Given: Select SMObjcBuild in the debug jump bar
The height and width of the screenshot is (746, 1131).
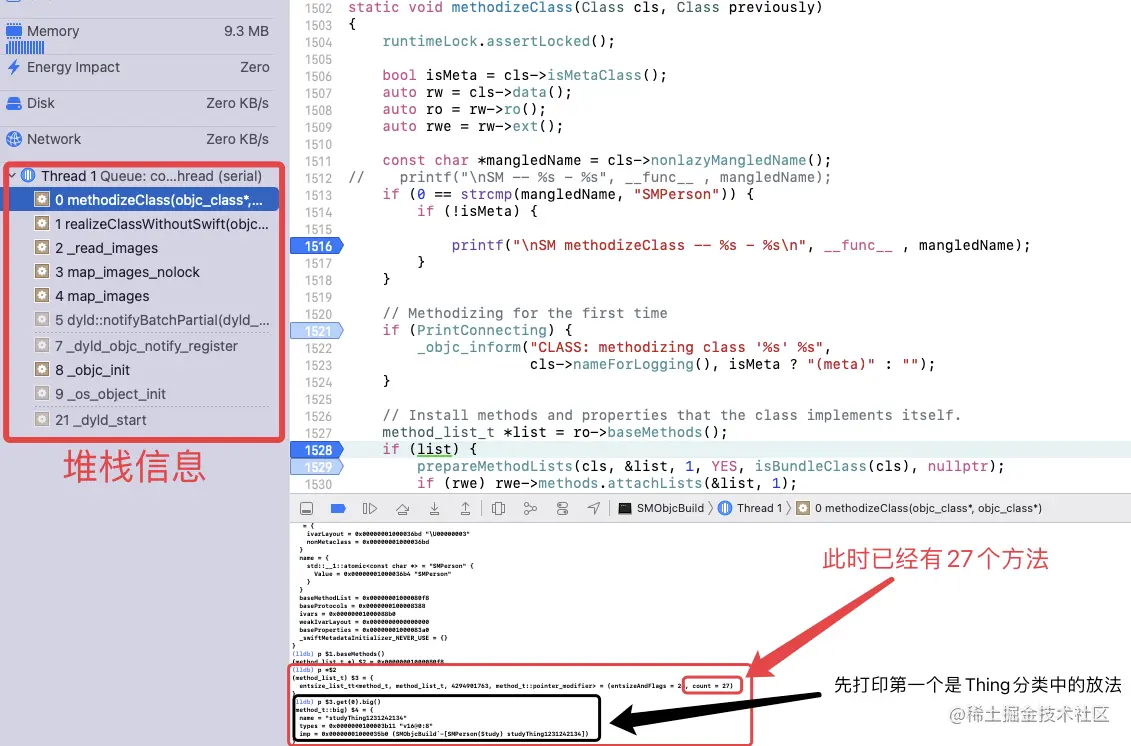Looking at the screenshot, I should [x=661, y=508].
